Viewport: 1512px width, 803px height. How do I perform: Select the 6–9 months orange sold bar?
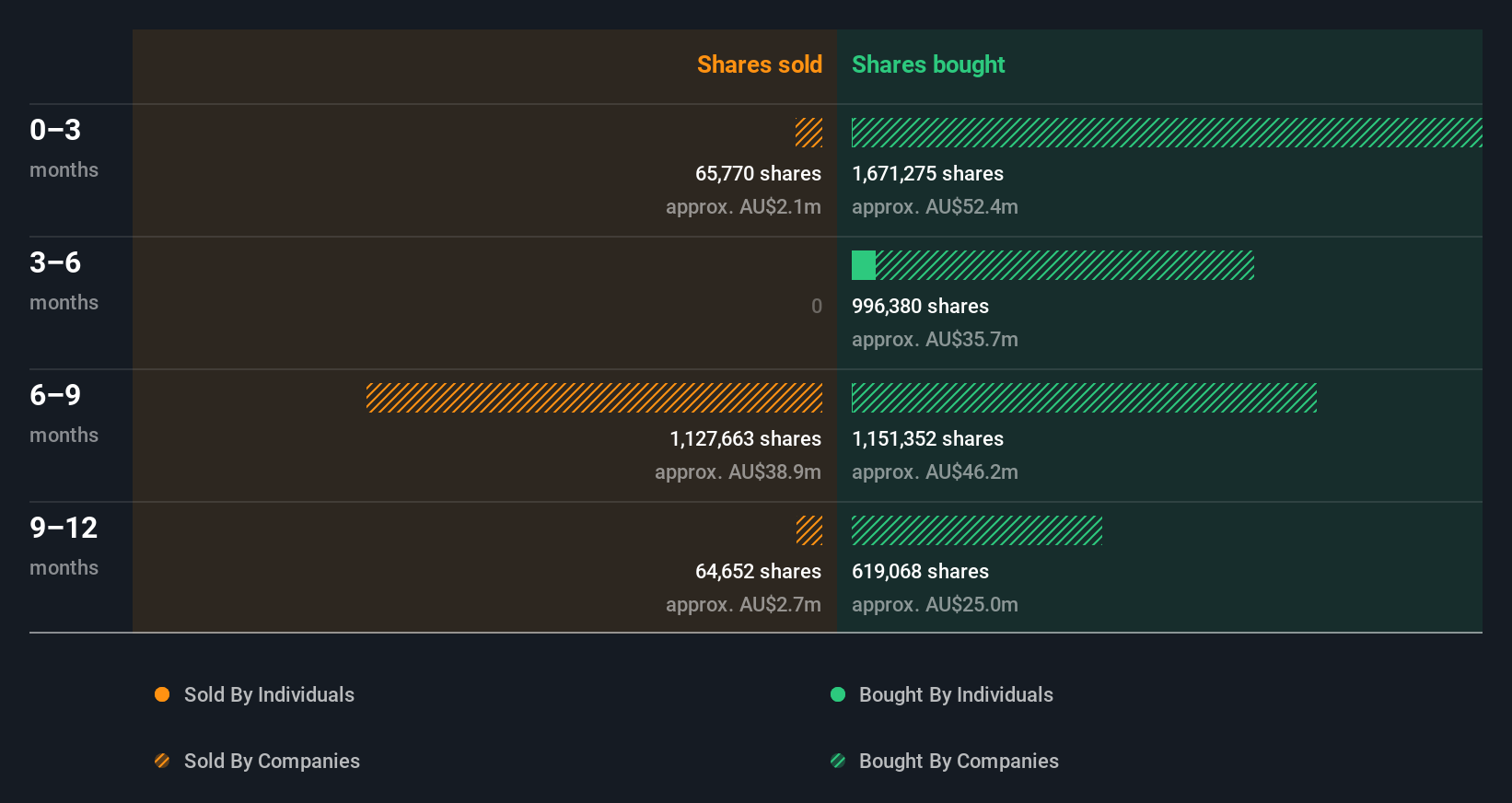[594, 398]
